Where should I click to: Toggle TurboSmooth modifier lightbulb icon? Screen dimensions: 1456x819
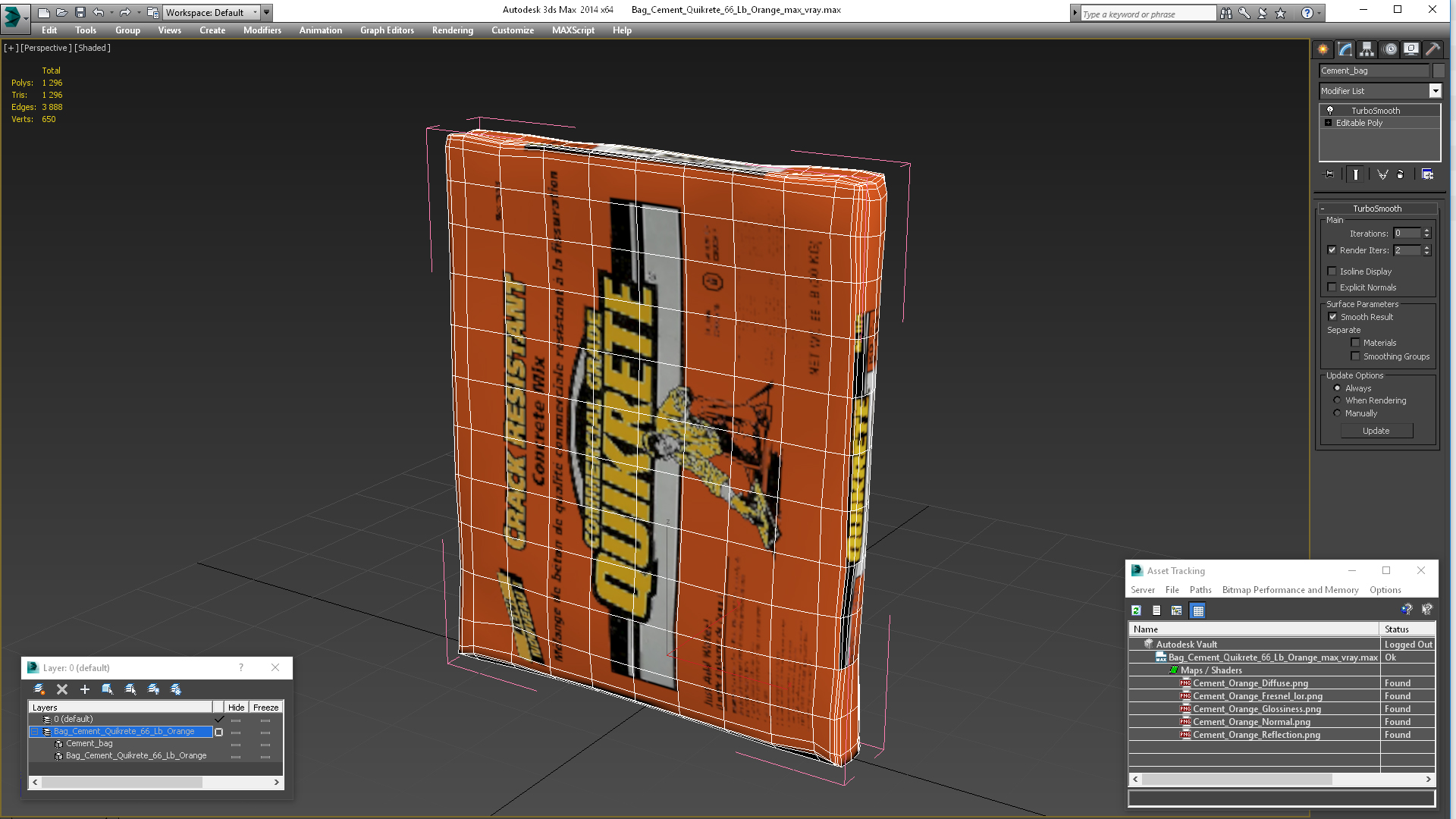tap(1329, 111)
